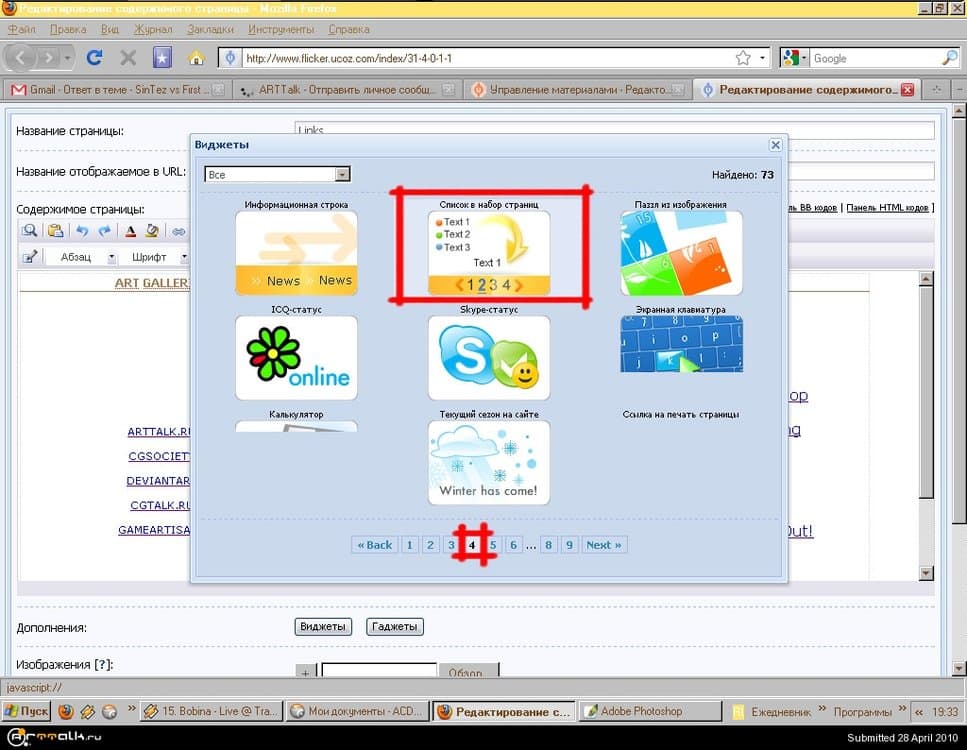The width and height of the screenshot is (967, 750).
Task: Click the browser Reload button
Action: pyautogui.click(x=95, y=58)
